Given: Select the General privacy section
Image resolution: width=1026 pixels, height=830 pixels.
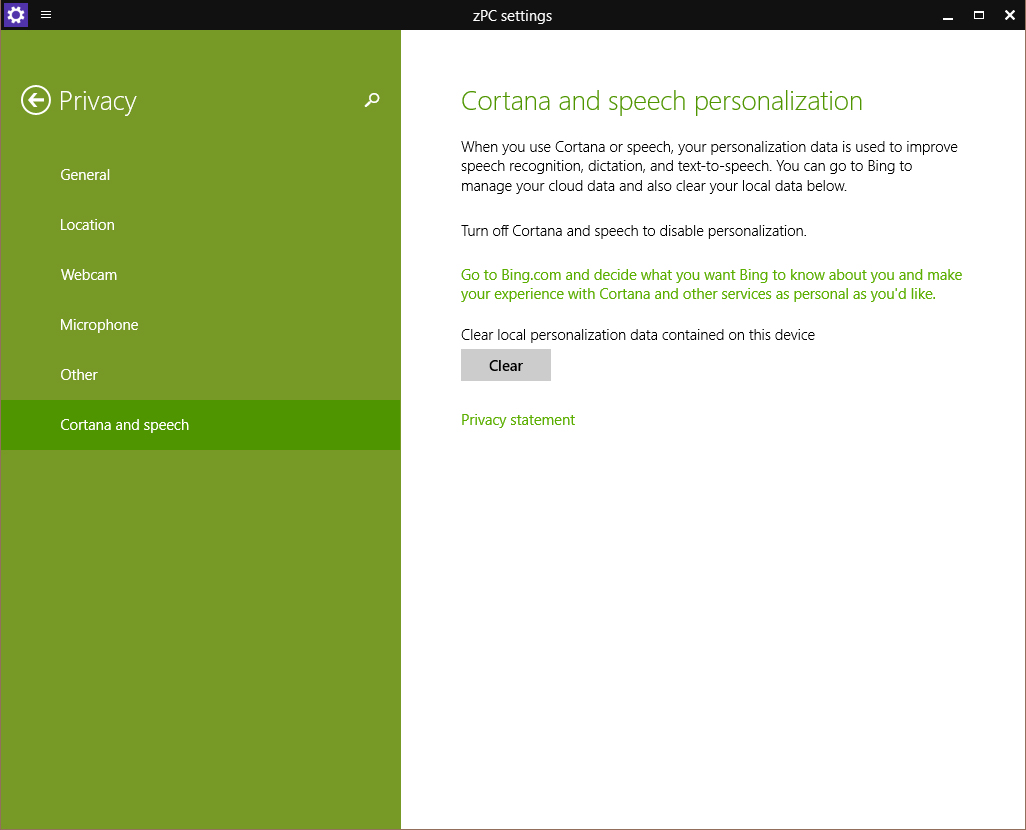Looking at the screenshot, I should [200, 175].
